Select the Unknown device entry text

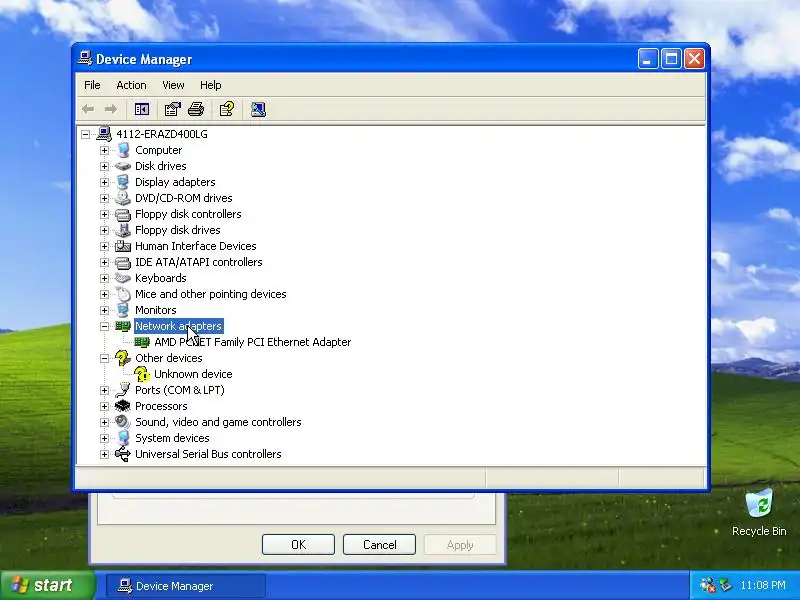[x=193, y=374]
